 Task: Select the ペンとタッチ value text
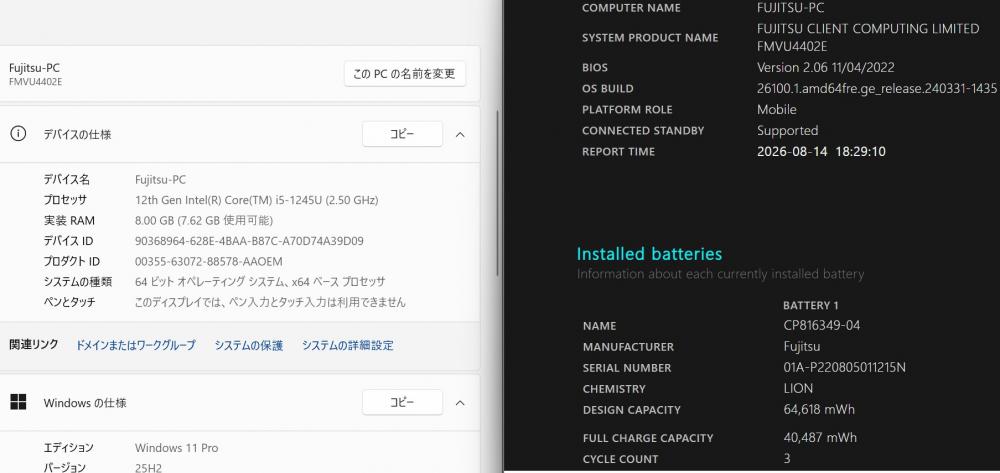(x=270, y=302)
